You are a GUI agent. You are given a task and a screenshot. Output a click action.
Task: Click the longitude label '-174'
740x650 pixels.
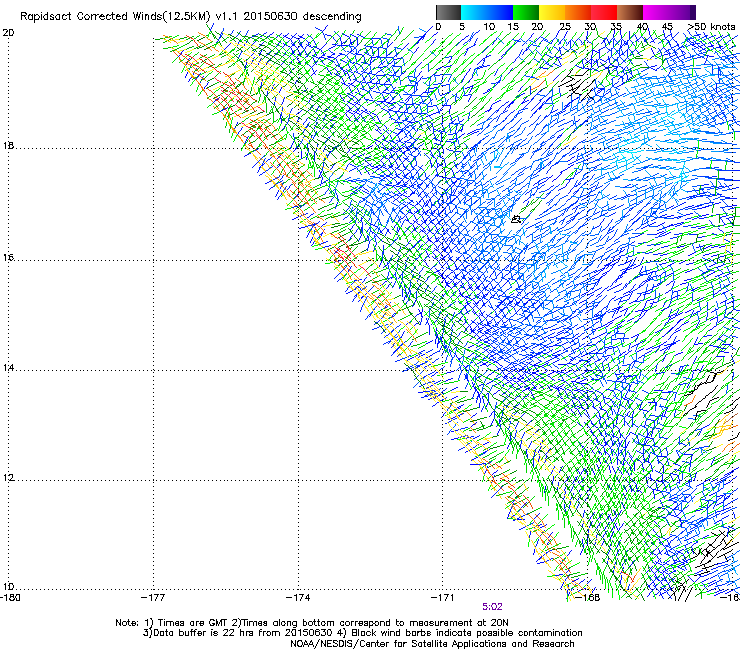(x=298, y=598)
